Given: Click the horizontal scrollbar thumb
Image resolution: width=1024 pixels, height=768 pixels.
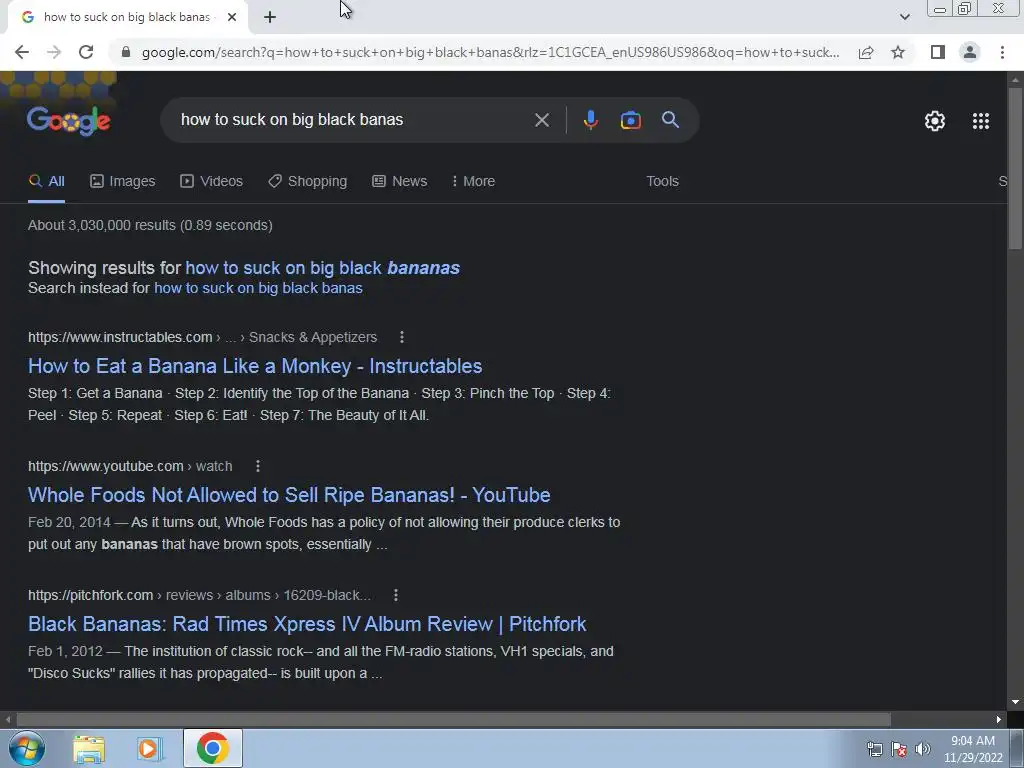Looking at the screenshot, I should tap(453, 720).
